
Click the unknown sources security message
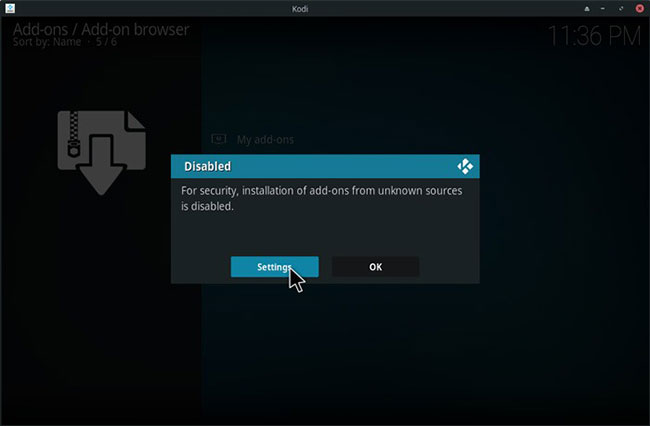pos(322,198)
